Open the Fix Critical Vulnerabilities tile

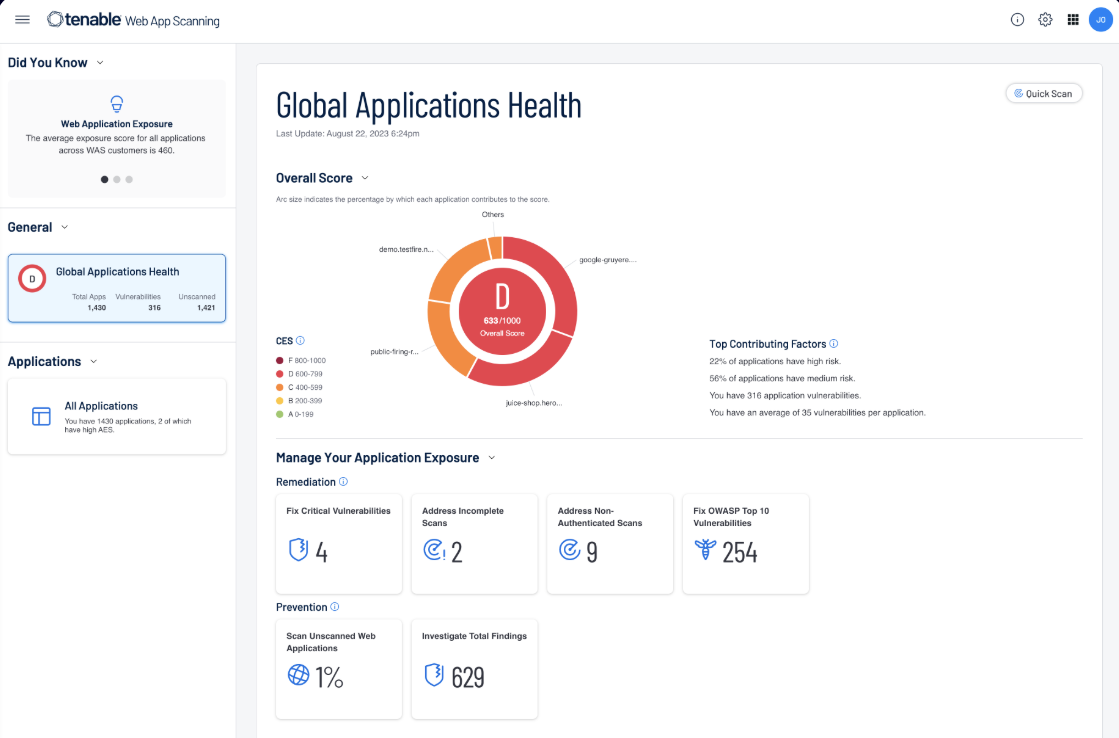tap(339, 543)
